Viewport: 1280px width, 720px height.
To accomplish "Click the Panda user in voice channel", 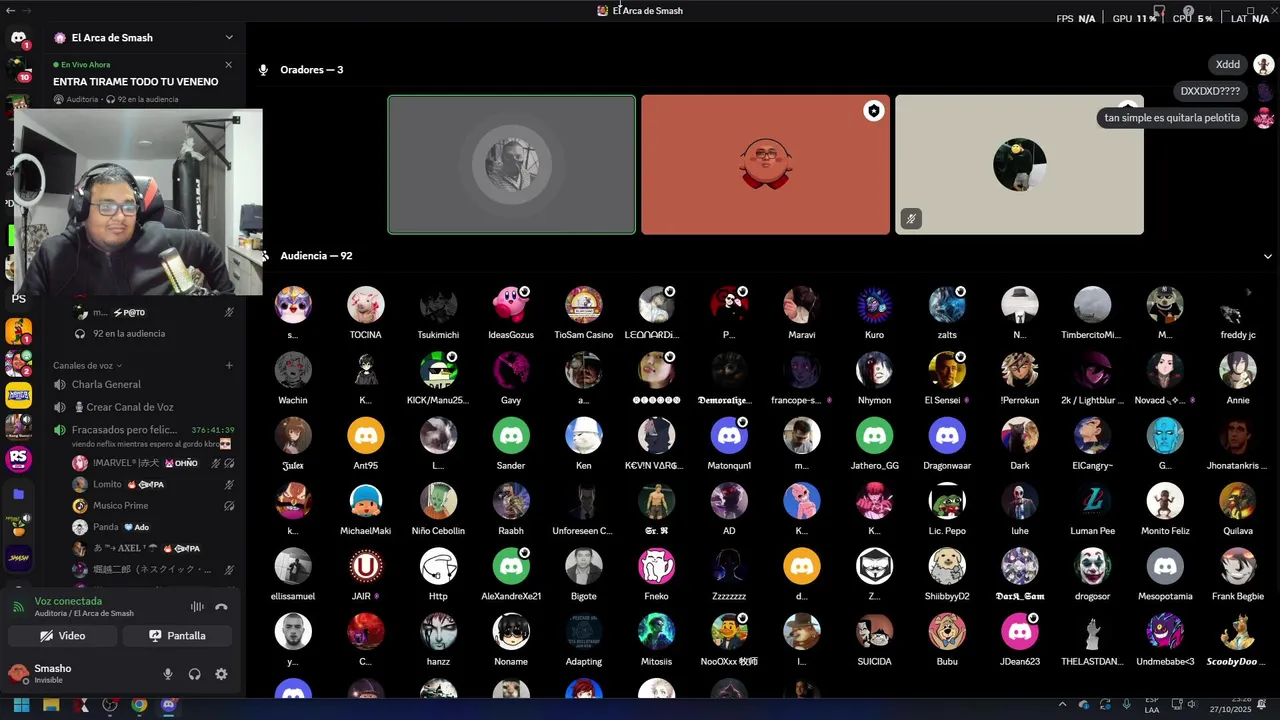I will tap(153, 527).
